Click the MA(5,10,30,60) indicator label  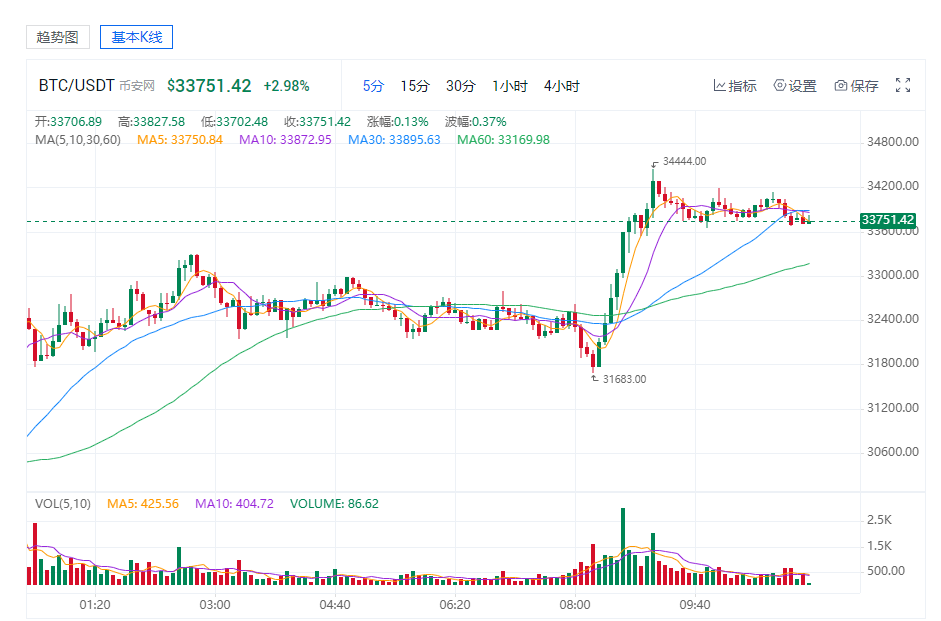click(78, 140)
